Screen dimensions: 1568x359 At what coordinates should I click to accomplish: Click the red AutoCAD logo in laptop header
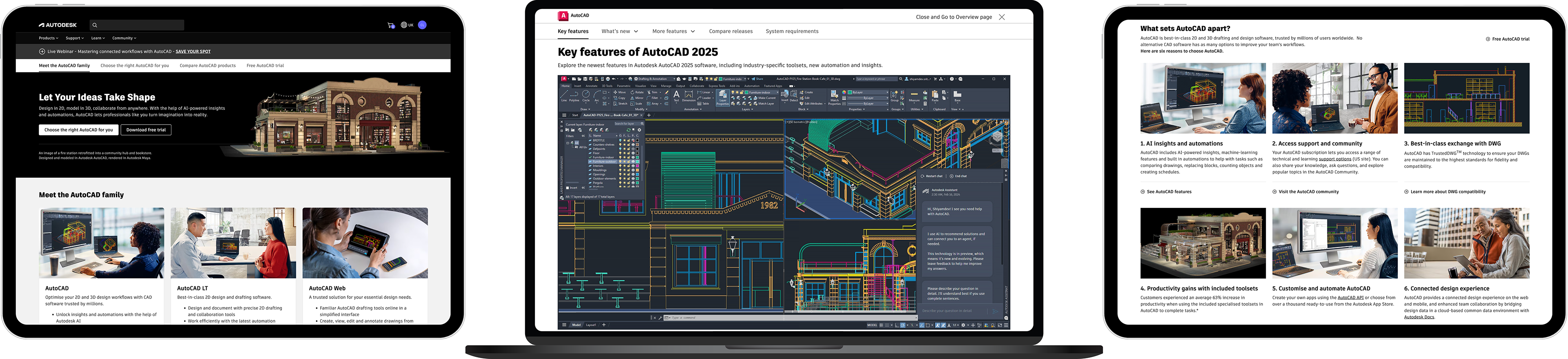tap(563, 16)
